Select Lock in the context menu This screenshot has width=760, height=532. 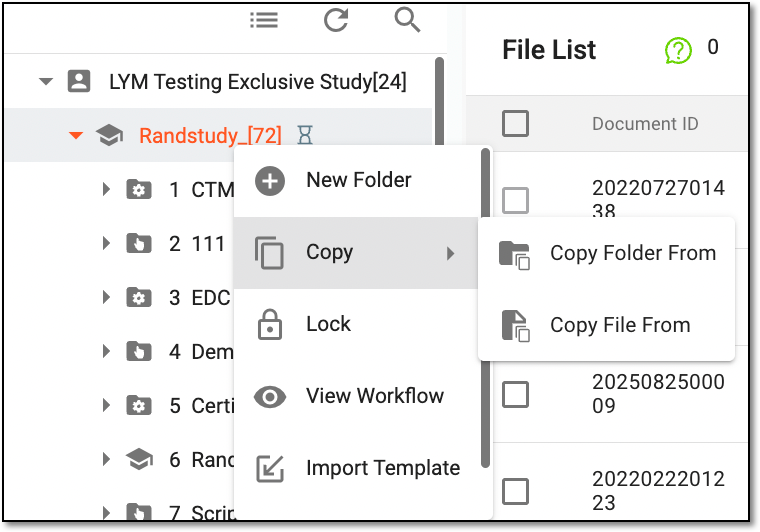356,325
